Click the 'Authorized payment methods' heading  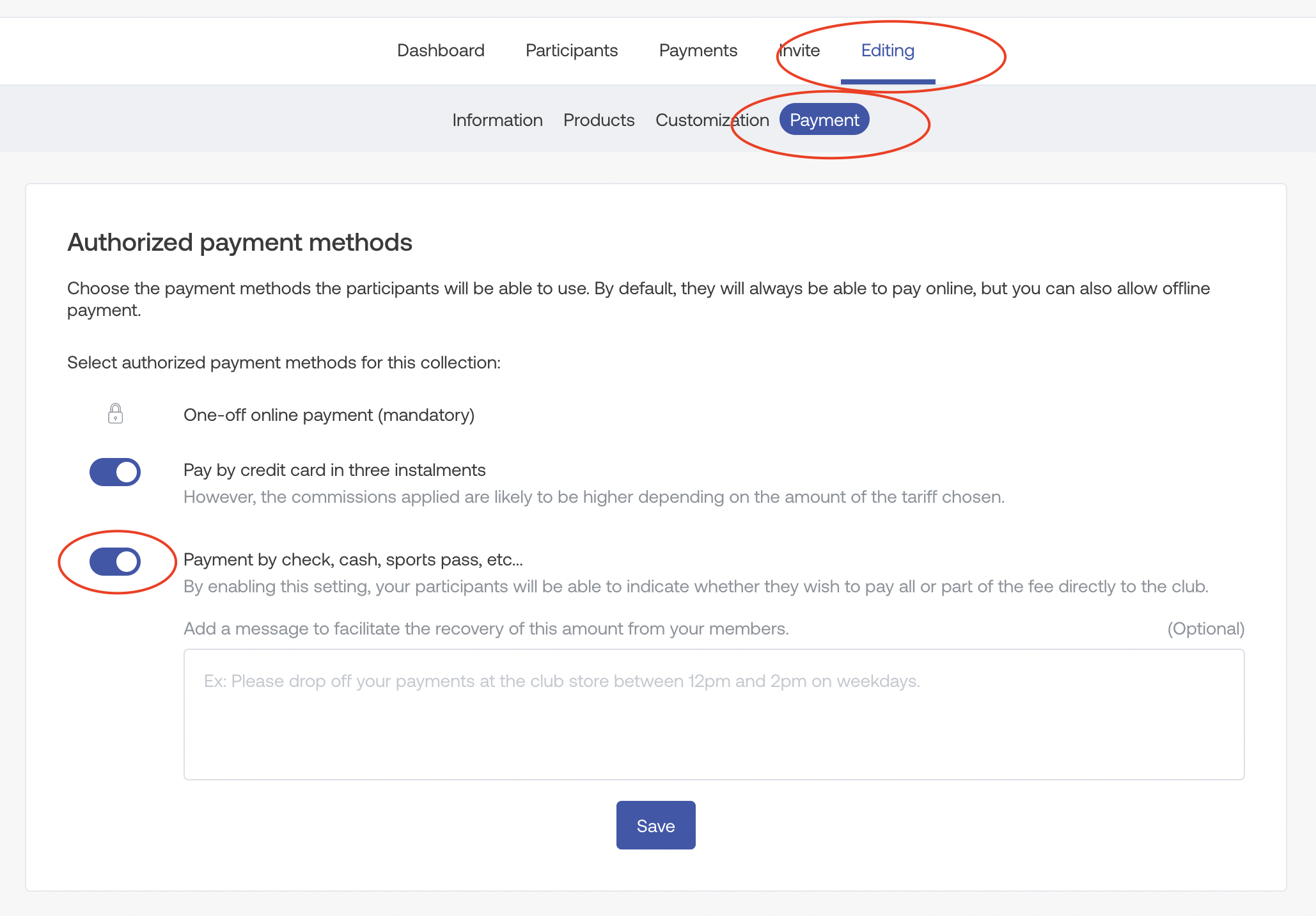240,242
